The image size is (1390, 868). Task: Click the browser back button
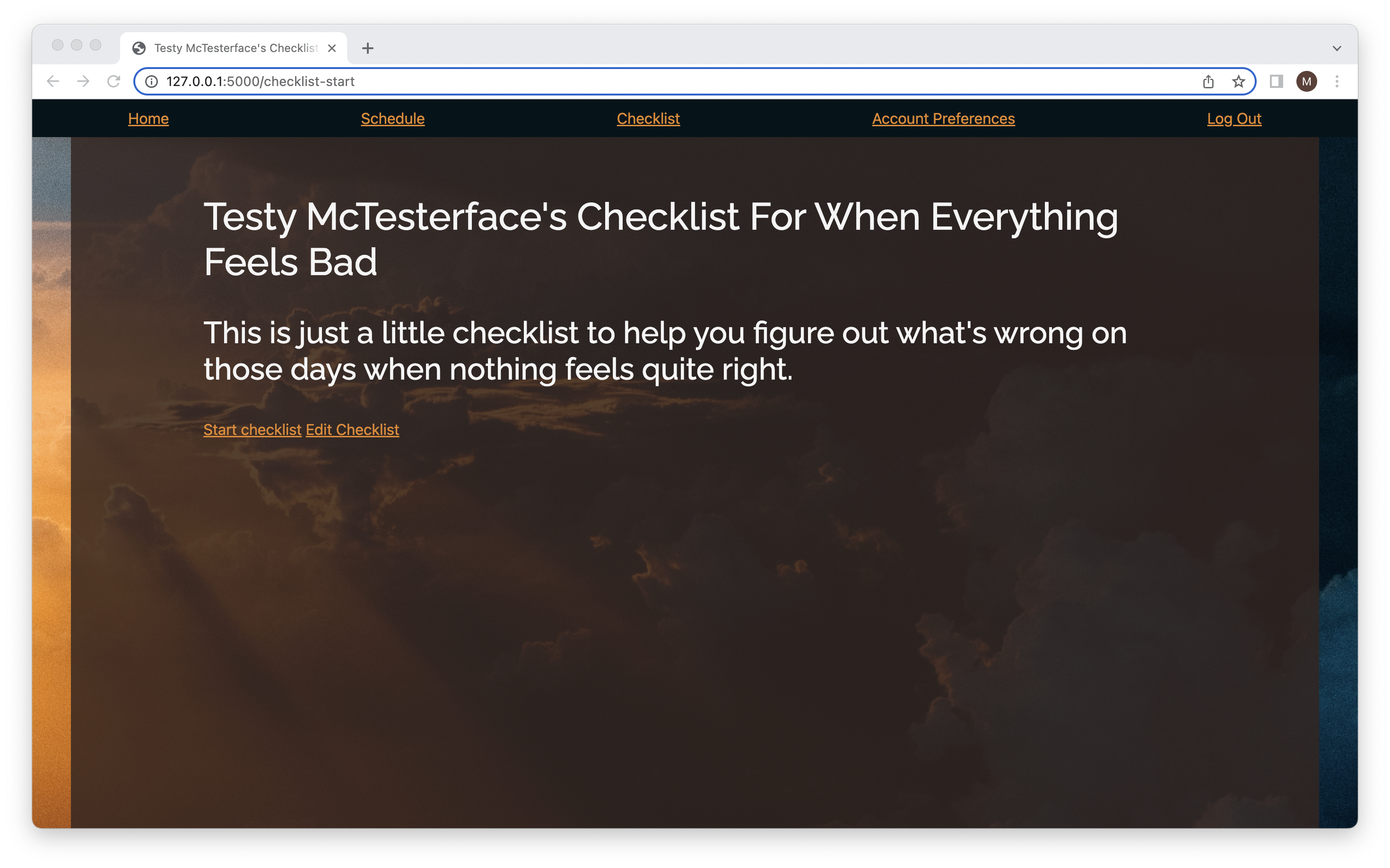(54, 81)
